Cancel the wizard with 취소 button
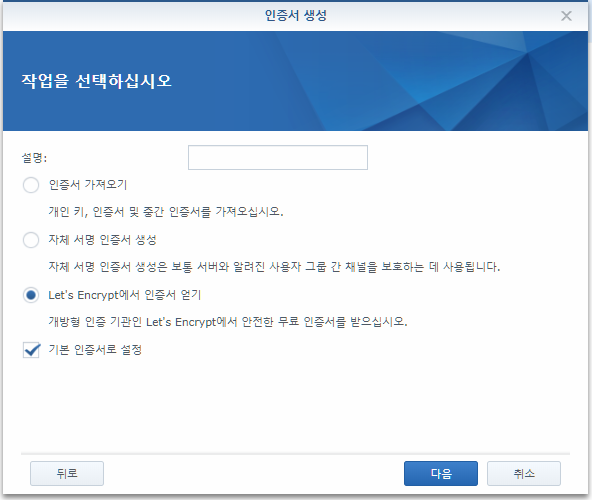 click(x=524, y=473)
